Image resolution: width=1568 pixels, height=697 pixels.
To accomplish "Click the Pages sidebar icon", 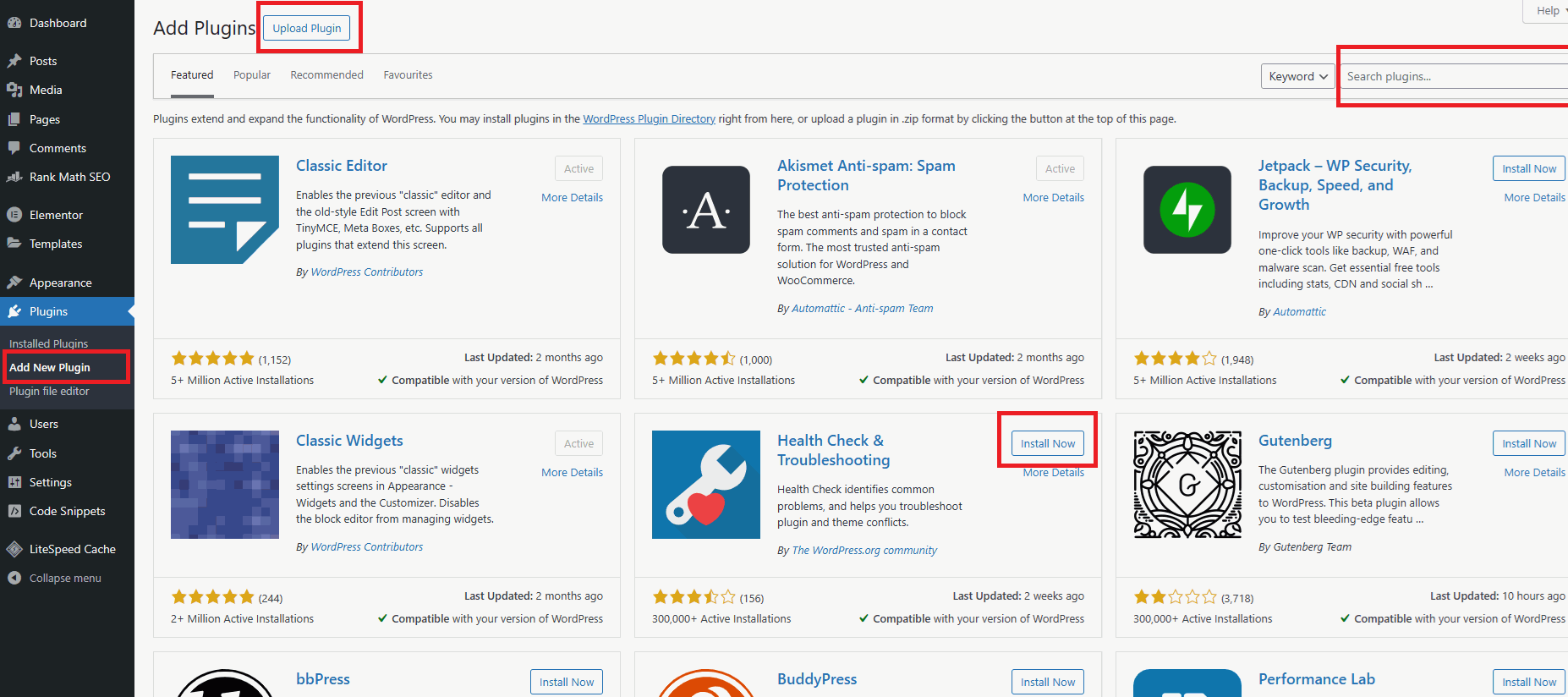I will 14,119.
